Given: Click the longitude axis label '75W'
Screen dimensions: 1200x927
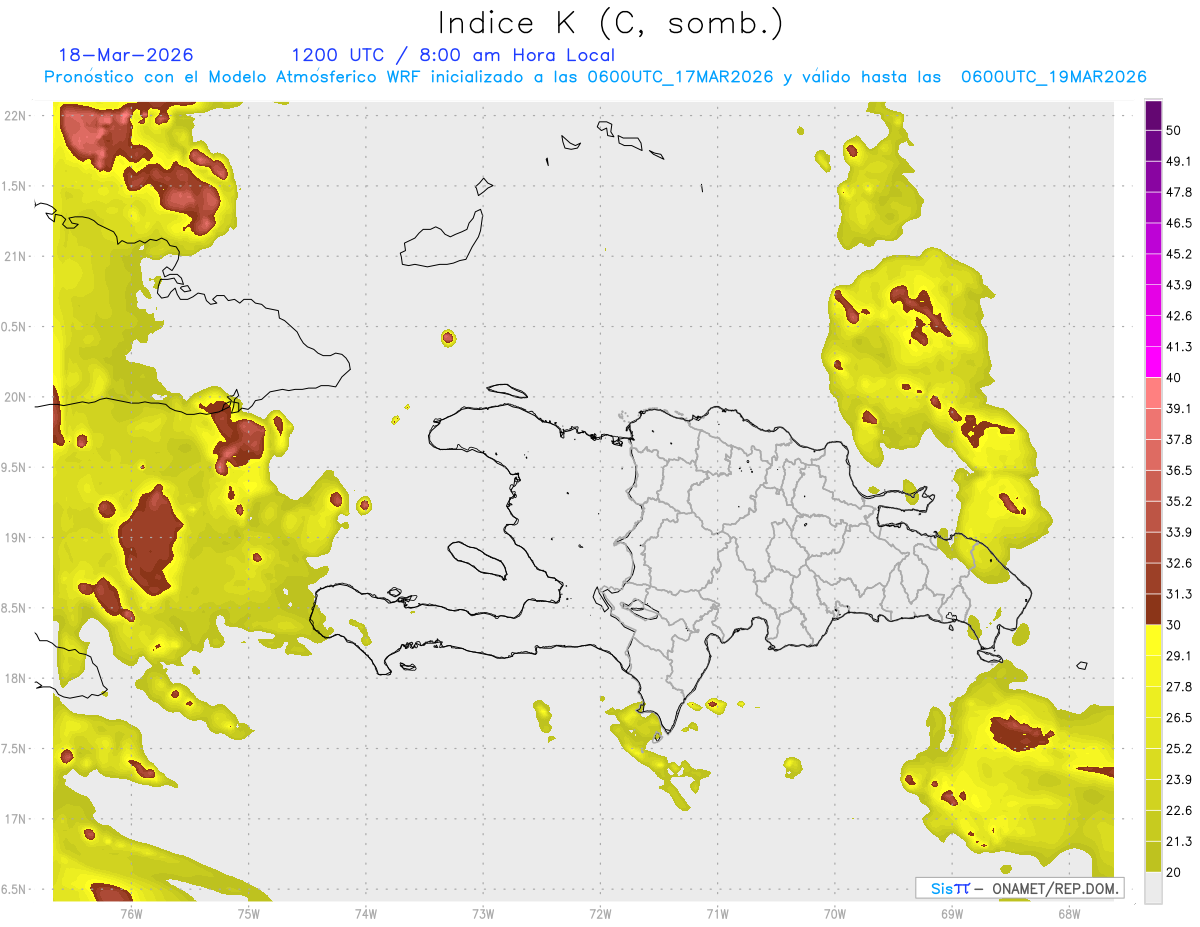Looking at the screenshot, I should [x=249, y=914].
